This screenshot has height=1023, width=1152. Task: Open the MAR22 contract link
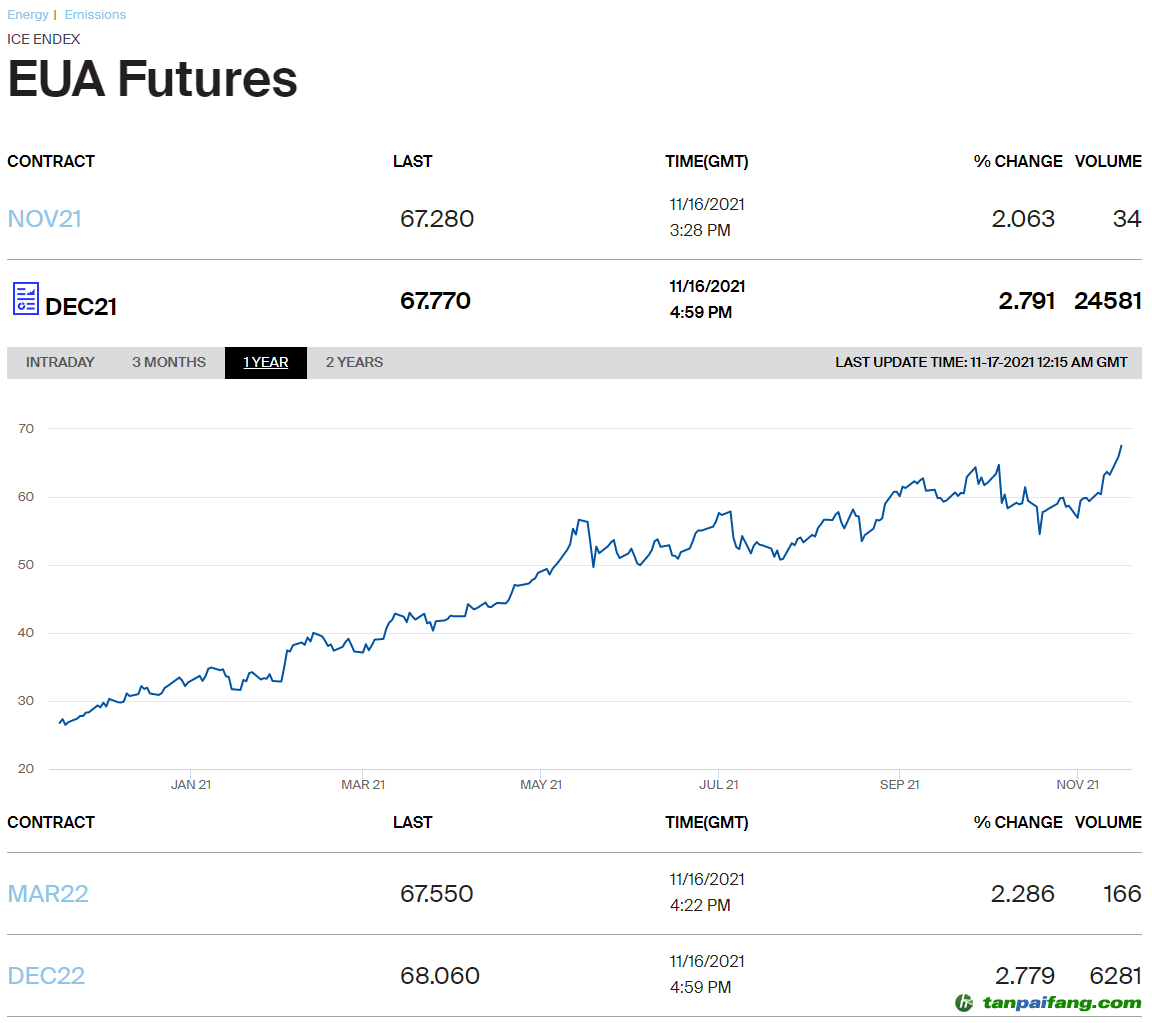click(48, 894)
